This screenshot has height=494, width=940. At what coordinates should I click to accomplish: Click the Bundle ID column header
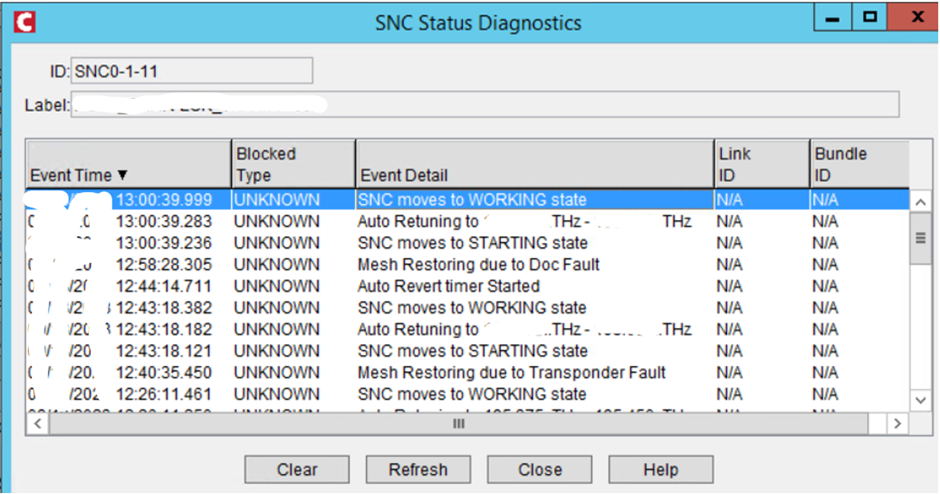[x=860, y=164]
